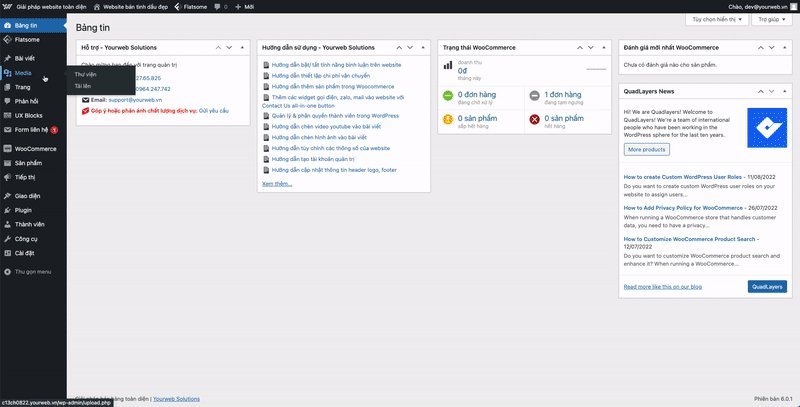Image resolution: width=800 pixels, height=407 pixels.
Task: Open the Trợ giúp help dropdown
Action: (773, 19)
